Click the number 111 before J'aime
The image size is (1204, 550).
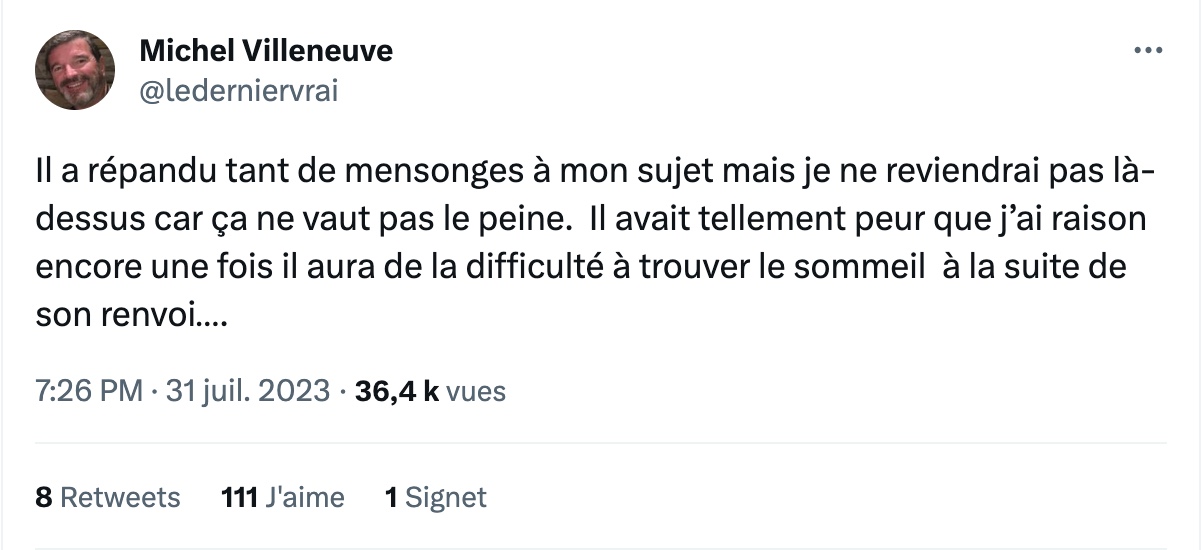(x=239, y=497)
